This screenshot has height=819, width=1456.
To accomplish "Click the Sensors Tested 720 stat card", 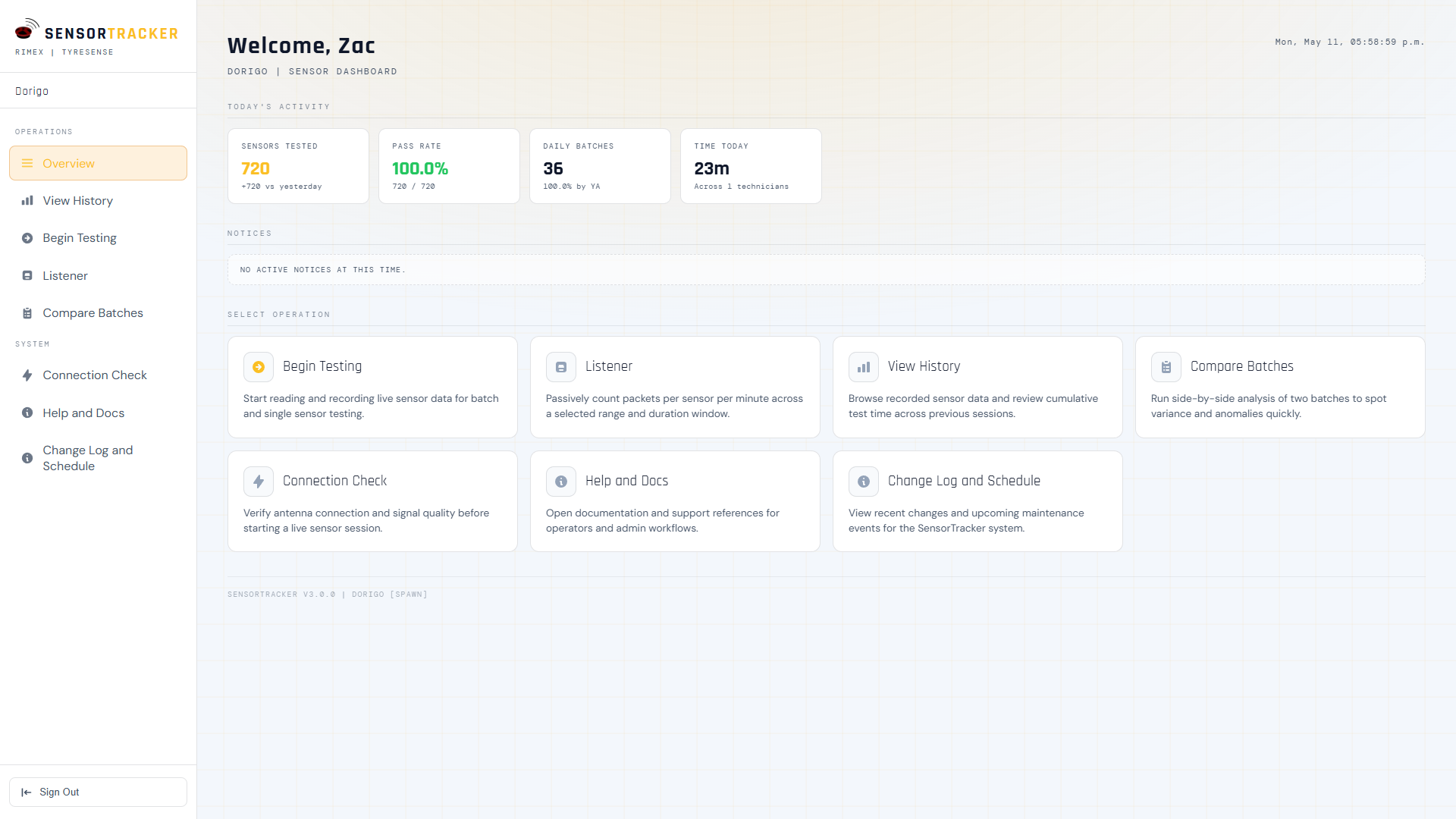I will [x=298, y=166].
